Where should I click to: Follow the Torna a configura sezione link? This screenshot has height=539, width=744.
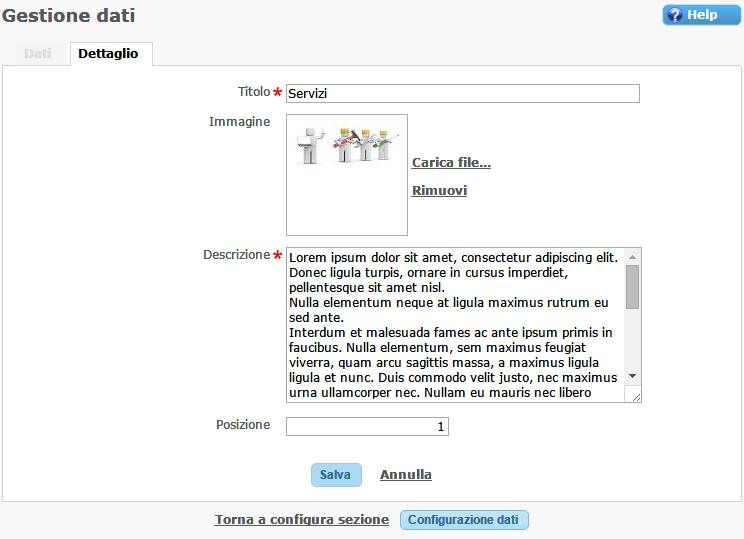[301, 520]
